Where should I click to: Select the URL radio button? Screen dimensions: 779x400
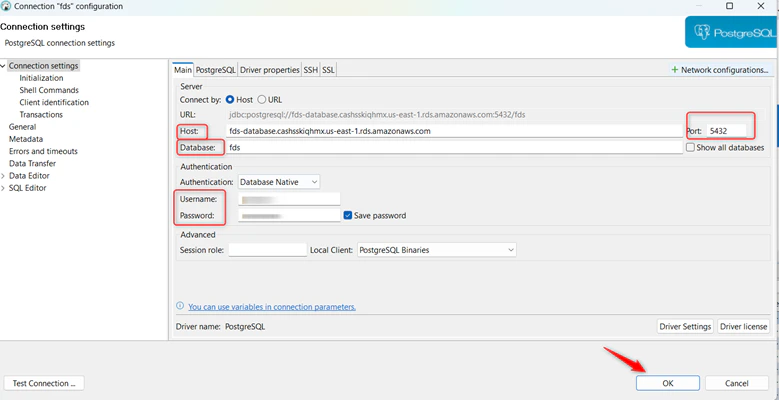pyautogui.click(x=262, y=99)
